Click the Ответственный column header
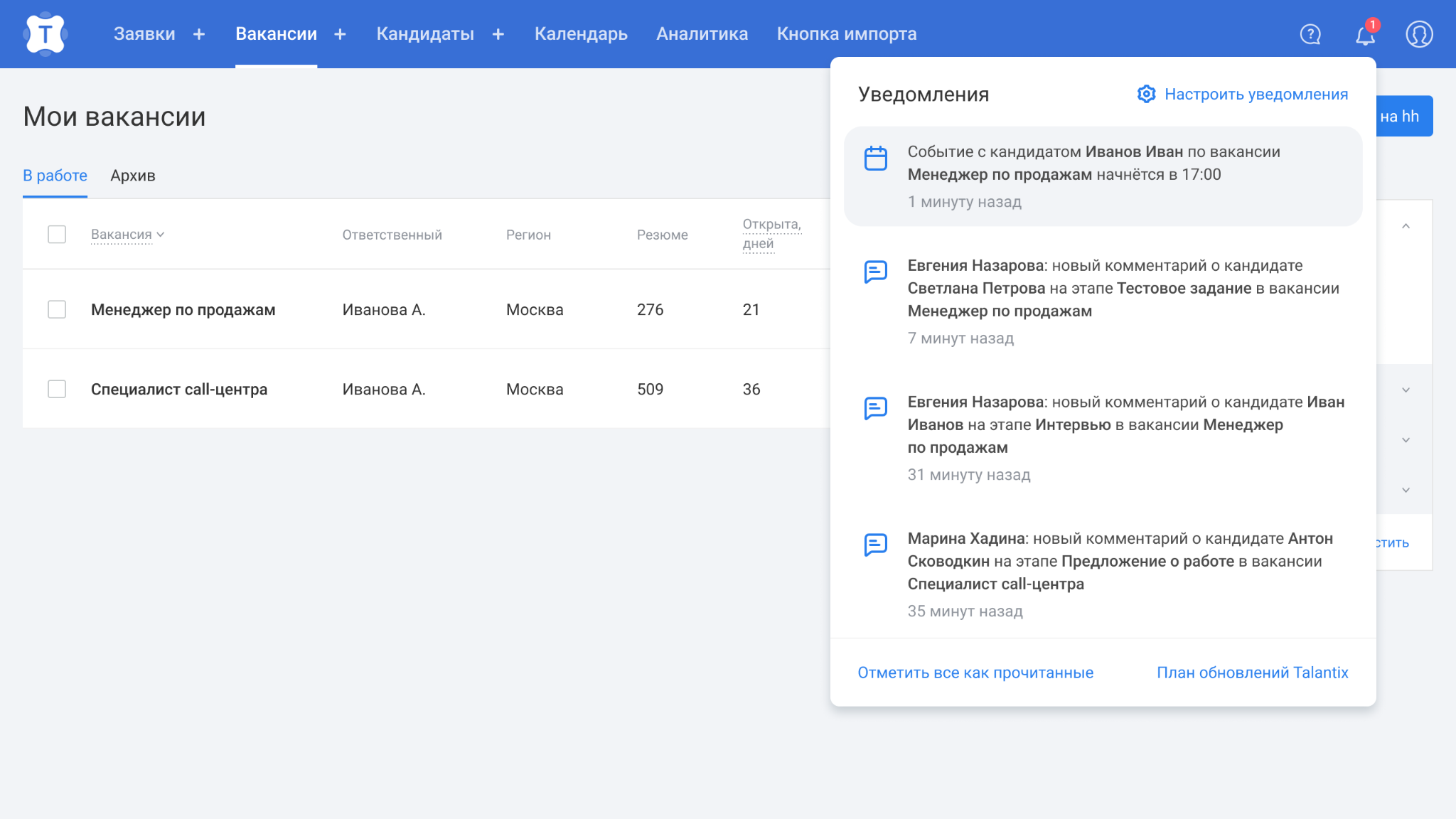 pyautogui.click(x=392, y=235)
